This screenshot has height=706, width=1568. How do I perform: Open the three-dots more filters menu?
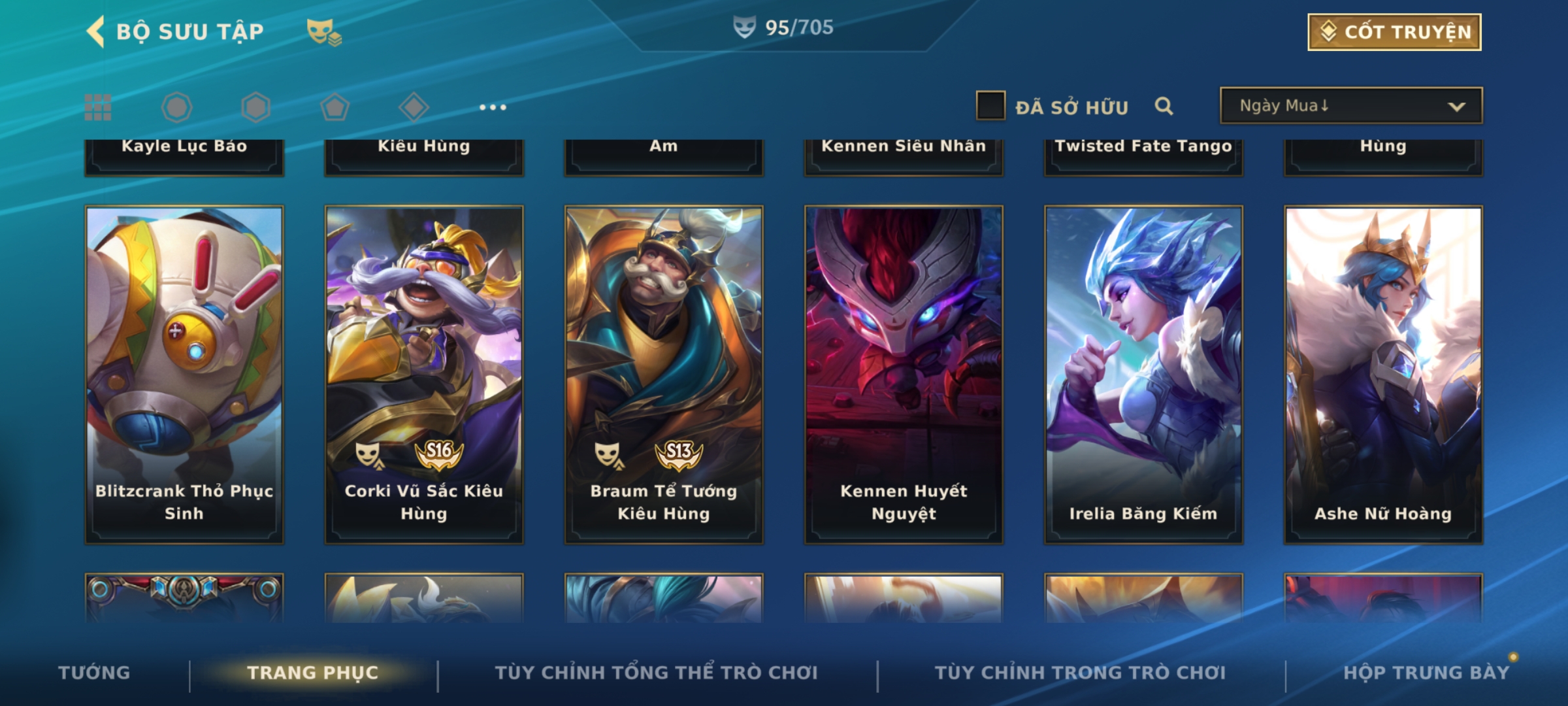click(493, 107)
